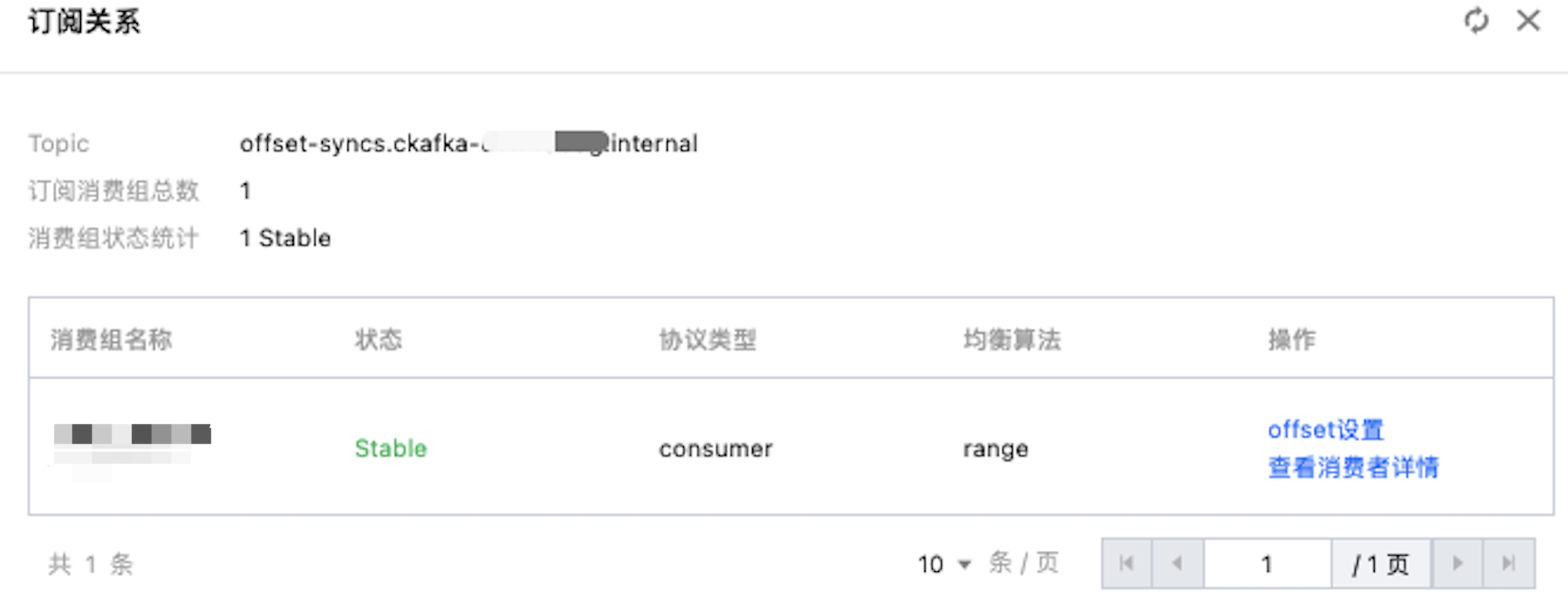Click the 协议类型 column header
This screenshot has height=610, width=1568.
tap(707, 339)
